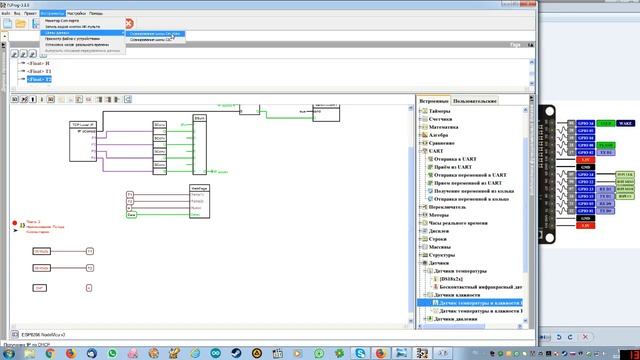Select Бесконтактный инфракрасный датчик item
This screenshot has height=360, width=640.
pos(481,287)
